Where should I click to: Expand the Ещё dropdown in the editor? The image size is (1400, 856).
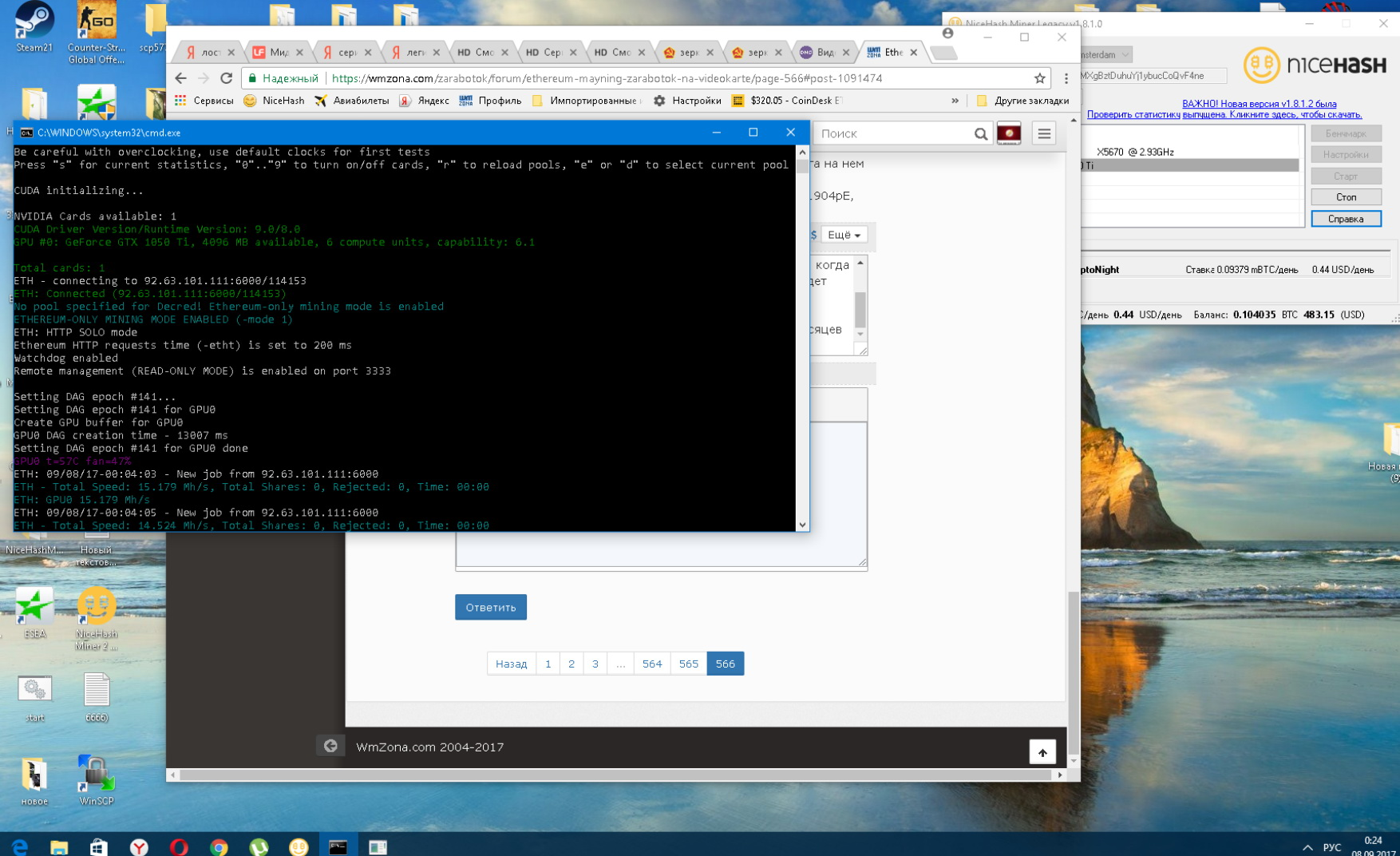(x=844, y=235)
